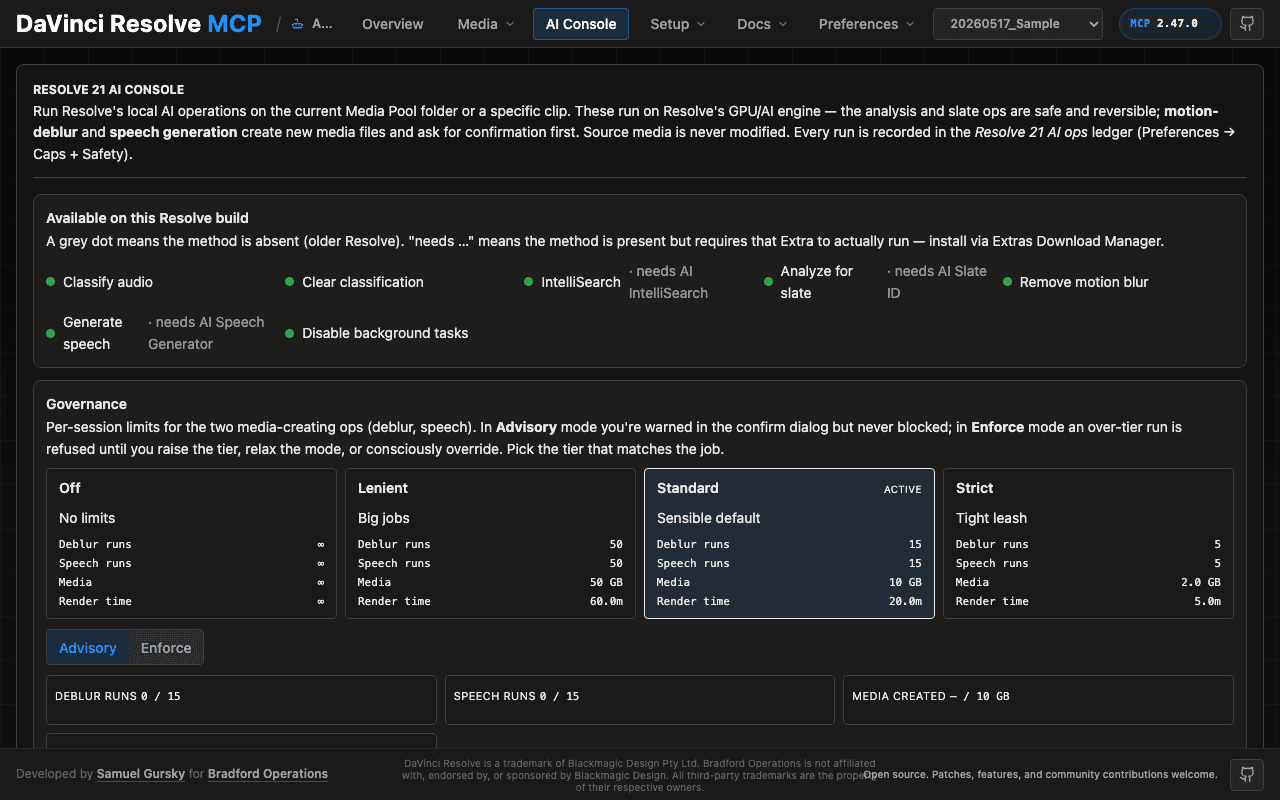The height and width of the screenshot is (800, 1280).
Task: Select the AI Console tab
Action: point(581,24)
